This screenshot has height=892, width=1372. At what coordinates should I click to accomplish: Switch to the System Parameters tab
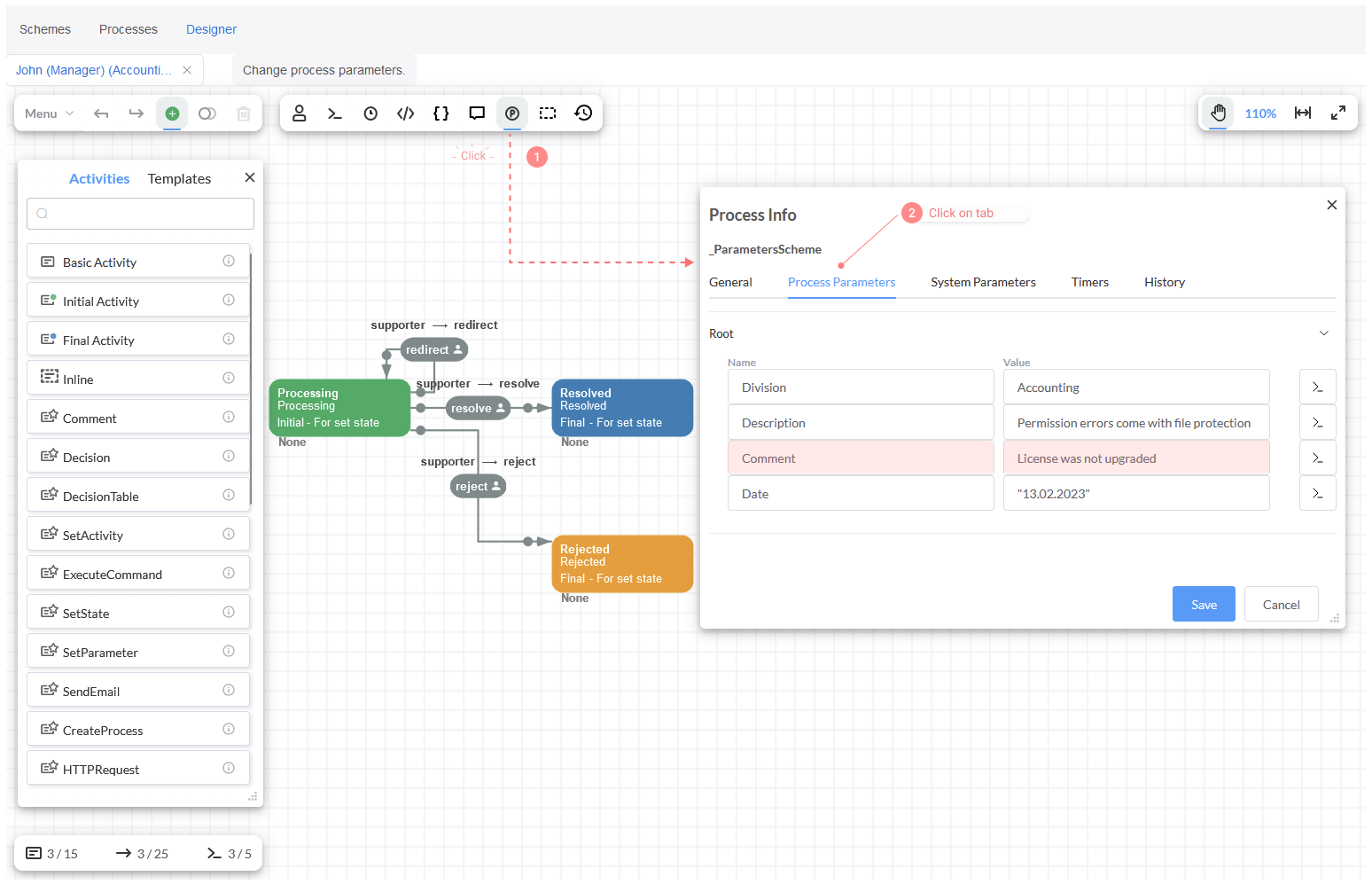(x=983, y=282)
